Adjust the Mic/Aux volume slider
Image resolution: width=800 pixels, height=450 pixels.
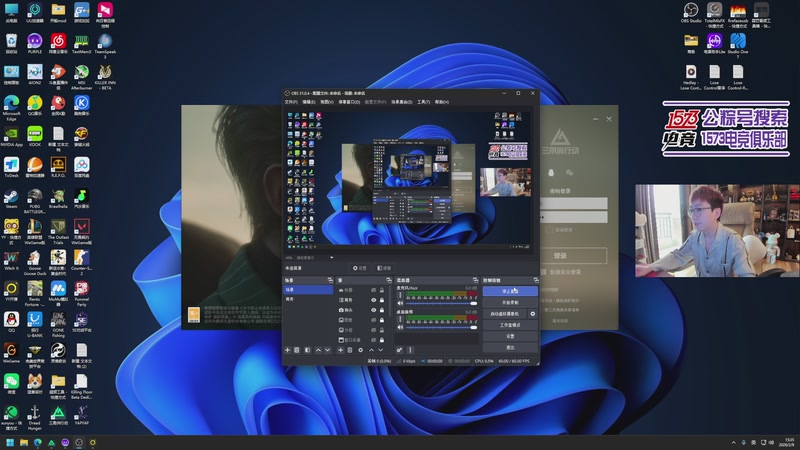(442, 303)
